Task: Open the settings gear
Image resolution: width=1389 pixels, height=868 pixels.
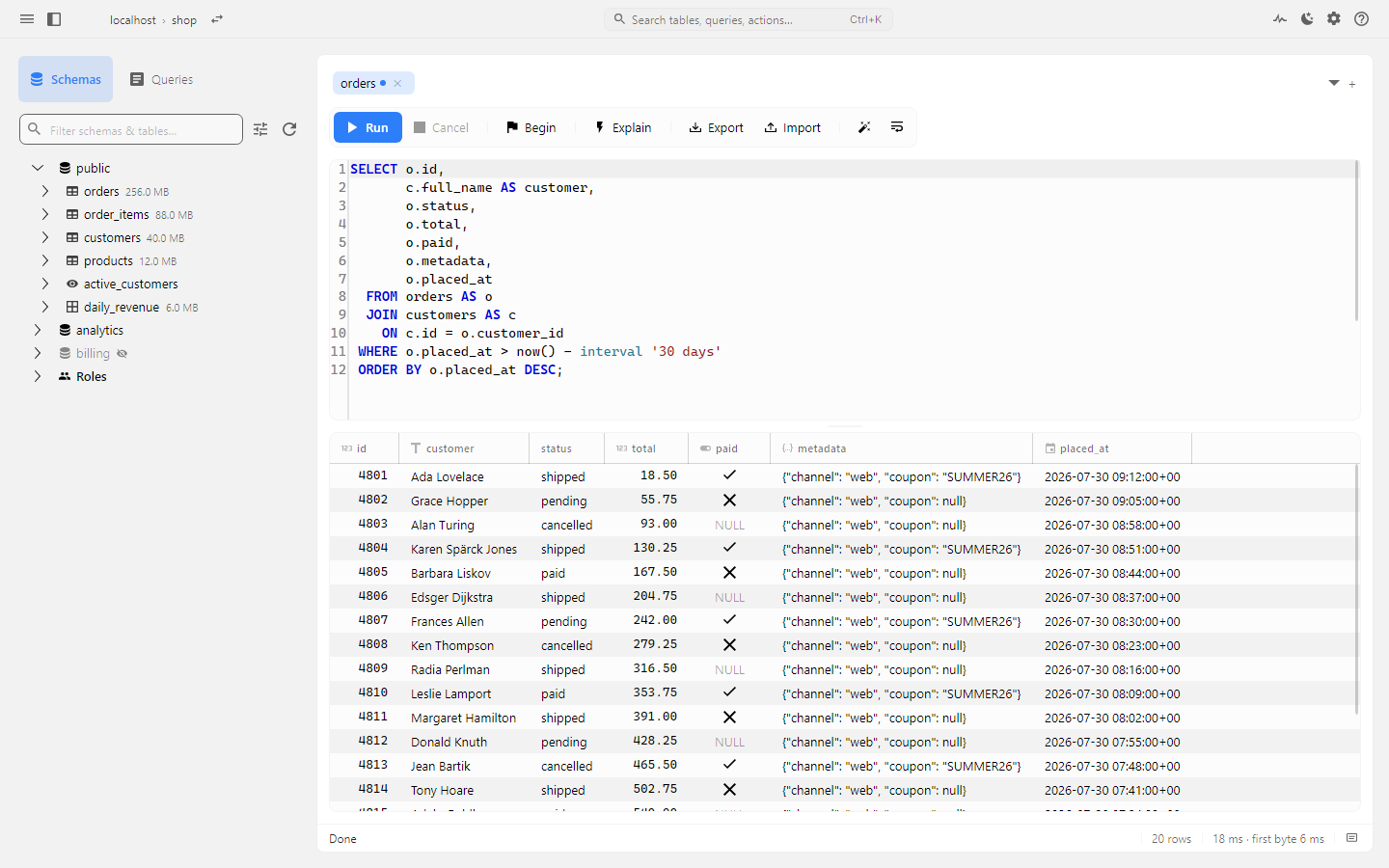Action: point(1334,18)
